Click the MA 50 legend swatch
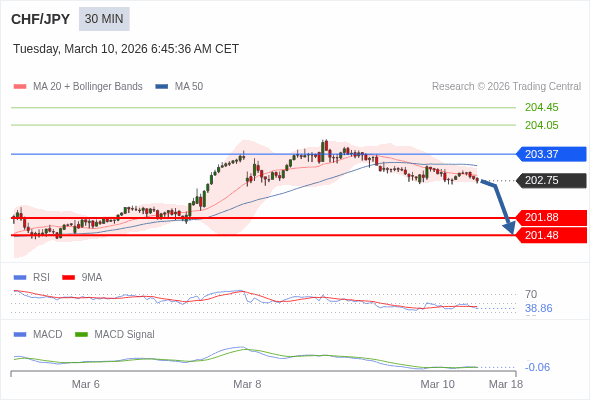The width and height of the screenshot is (590, 400). point(162,87)
